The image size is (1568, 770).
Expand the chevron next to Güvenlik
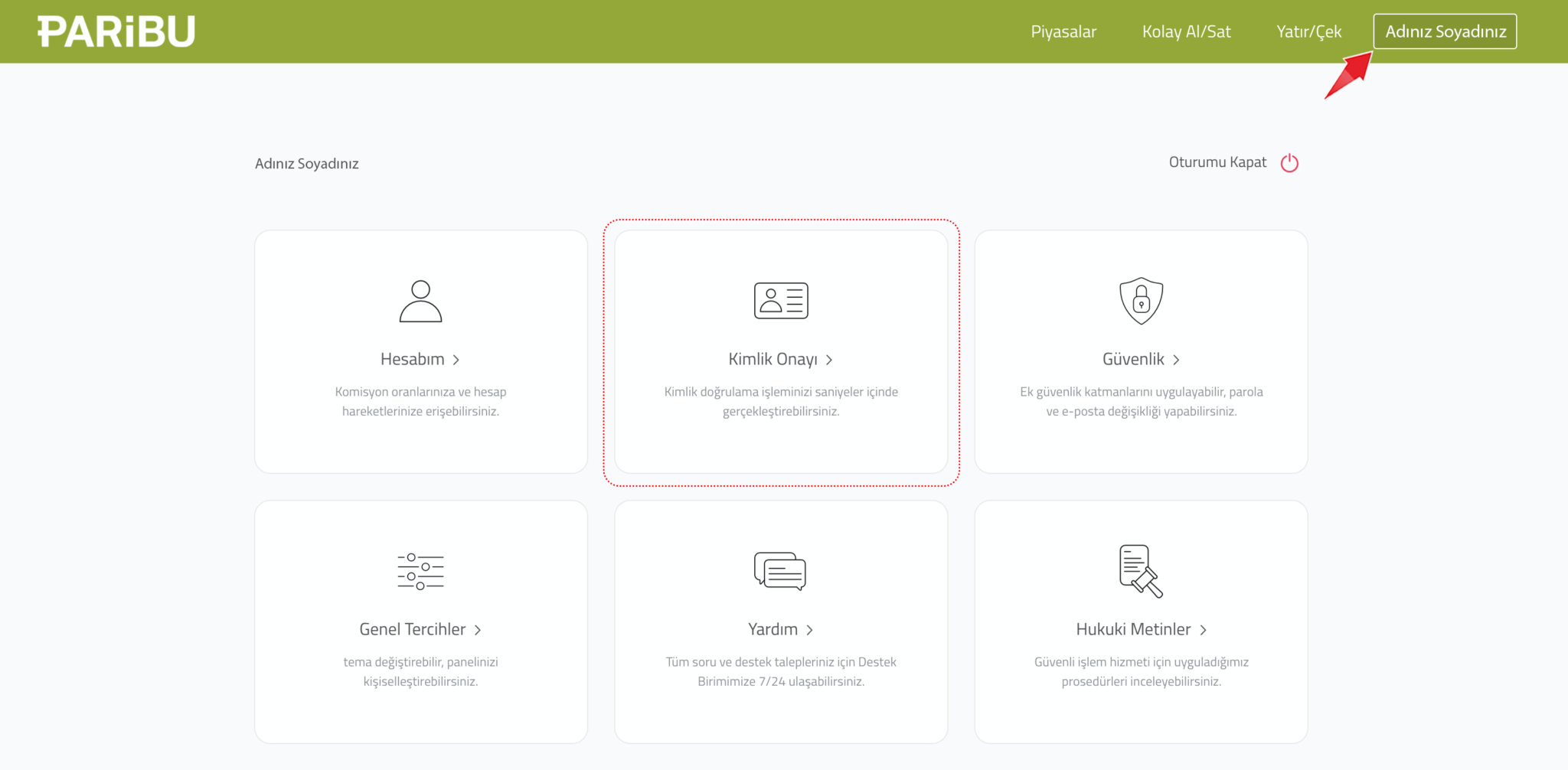tap(1177, 360)
